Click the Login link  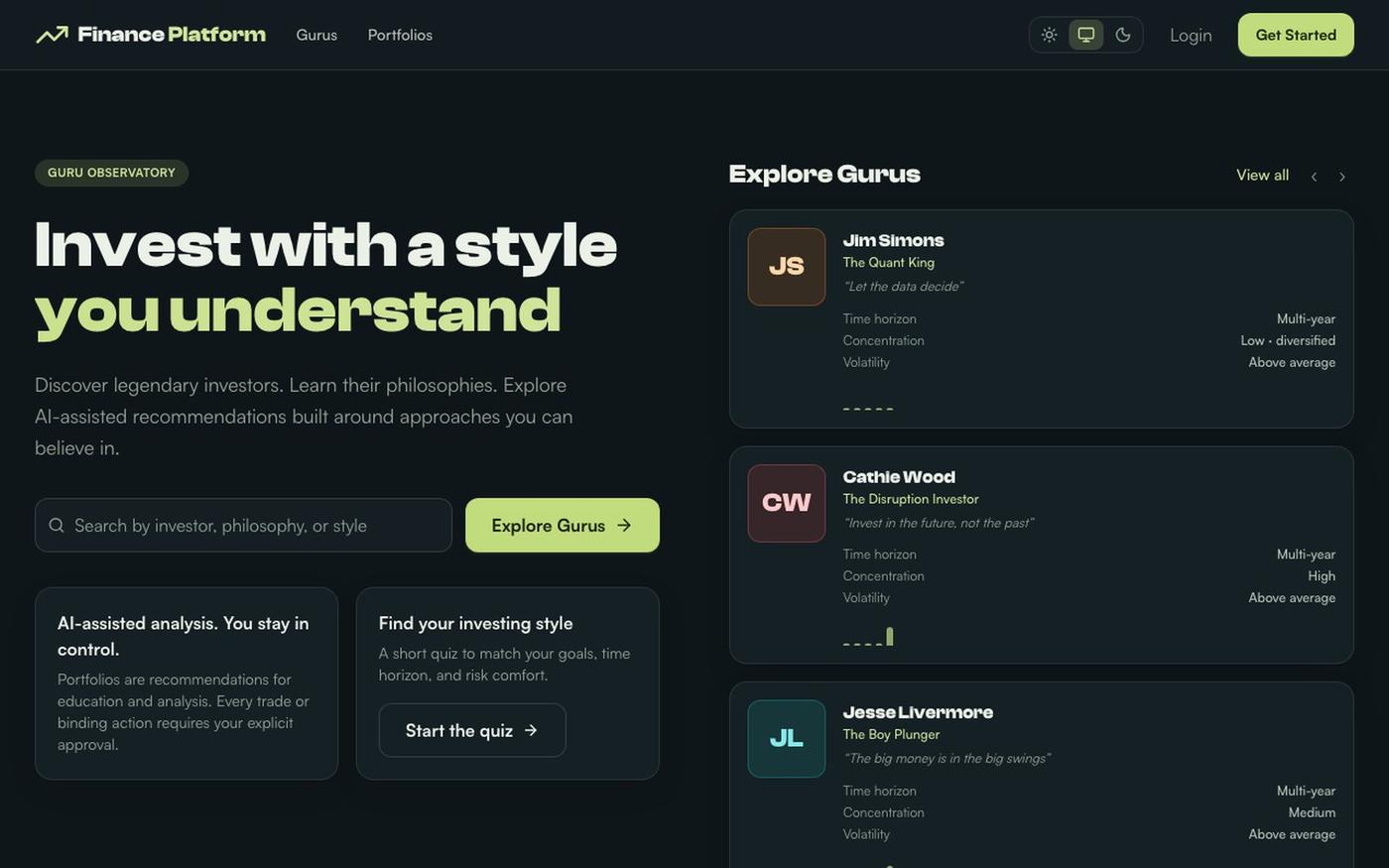pyautogui.click(x=1191, y=35)
